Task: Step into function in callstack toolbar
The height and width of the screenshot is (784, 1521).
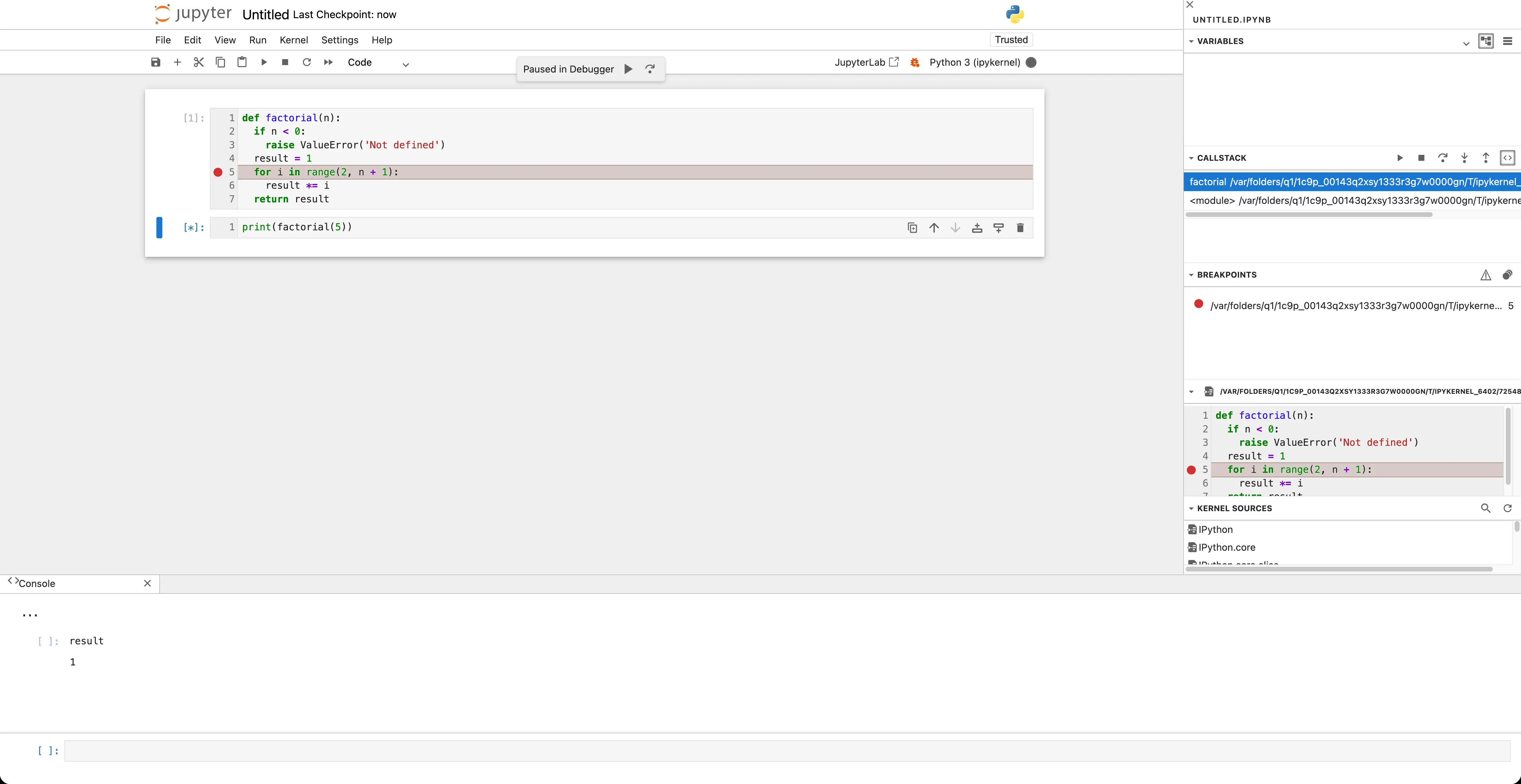Action: click(x=1464, y=158)
